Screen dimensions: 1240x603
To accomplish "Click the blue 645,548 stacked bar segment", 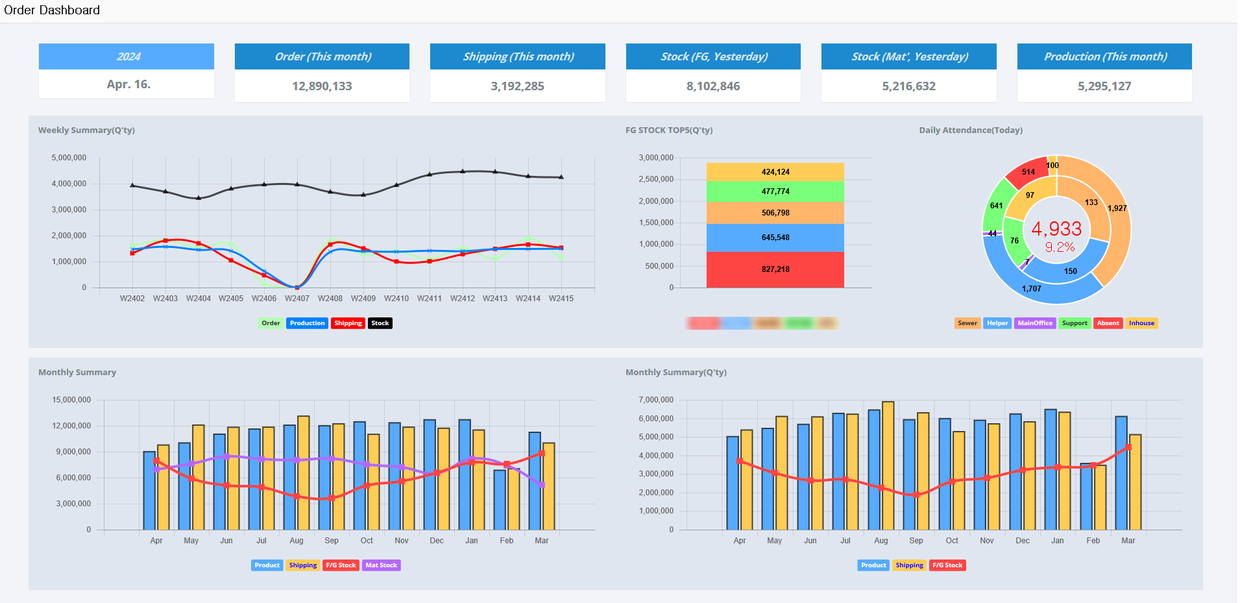I will (775, 238).
